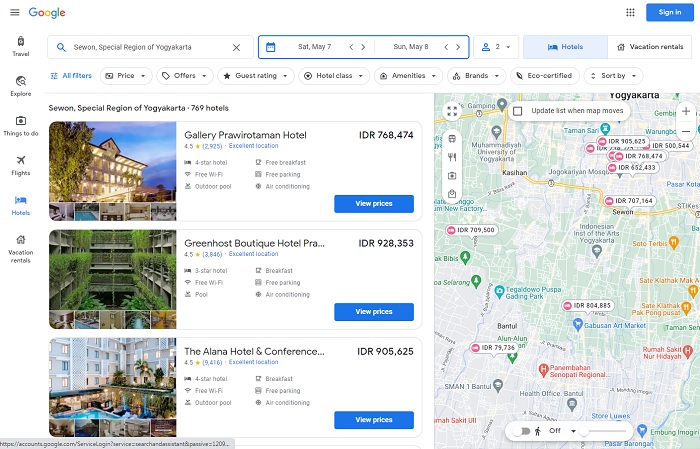Open Flights in sidebar
Image resolution: width=700 pixels, height=449 pixels.
coord(21,166)
